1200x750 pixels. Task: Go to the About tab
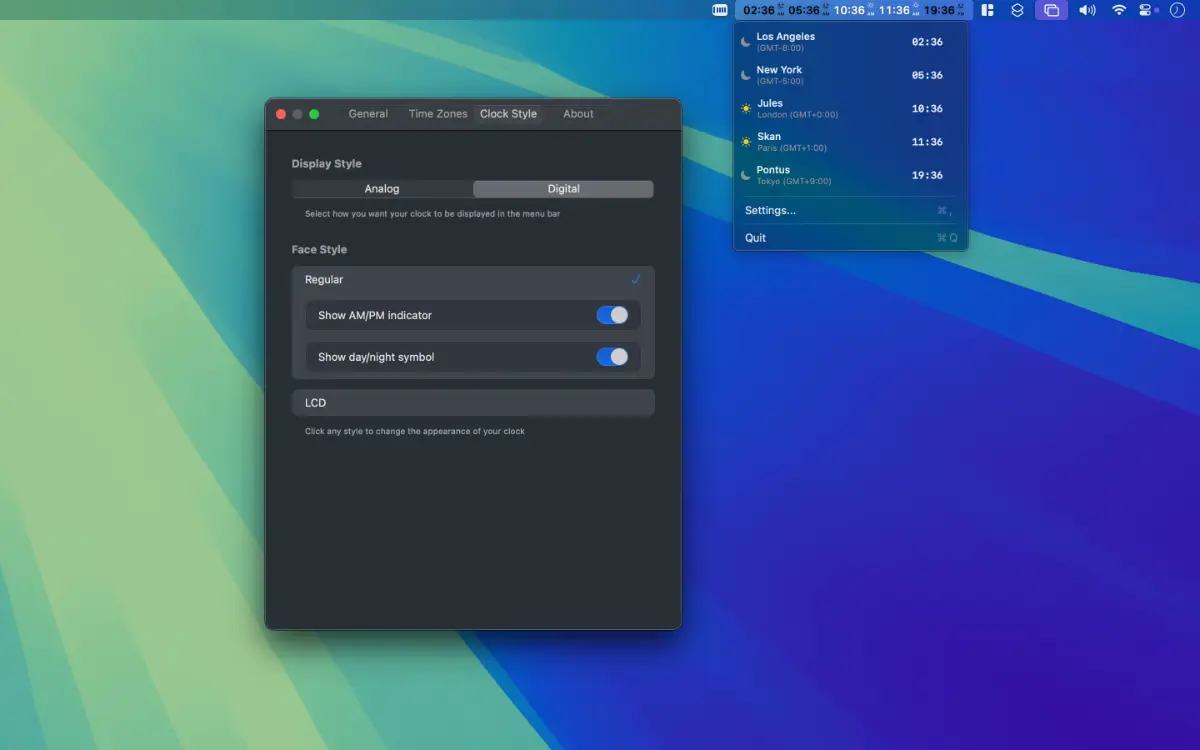coord(578,114)
